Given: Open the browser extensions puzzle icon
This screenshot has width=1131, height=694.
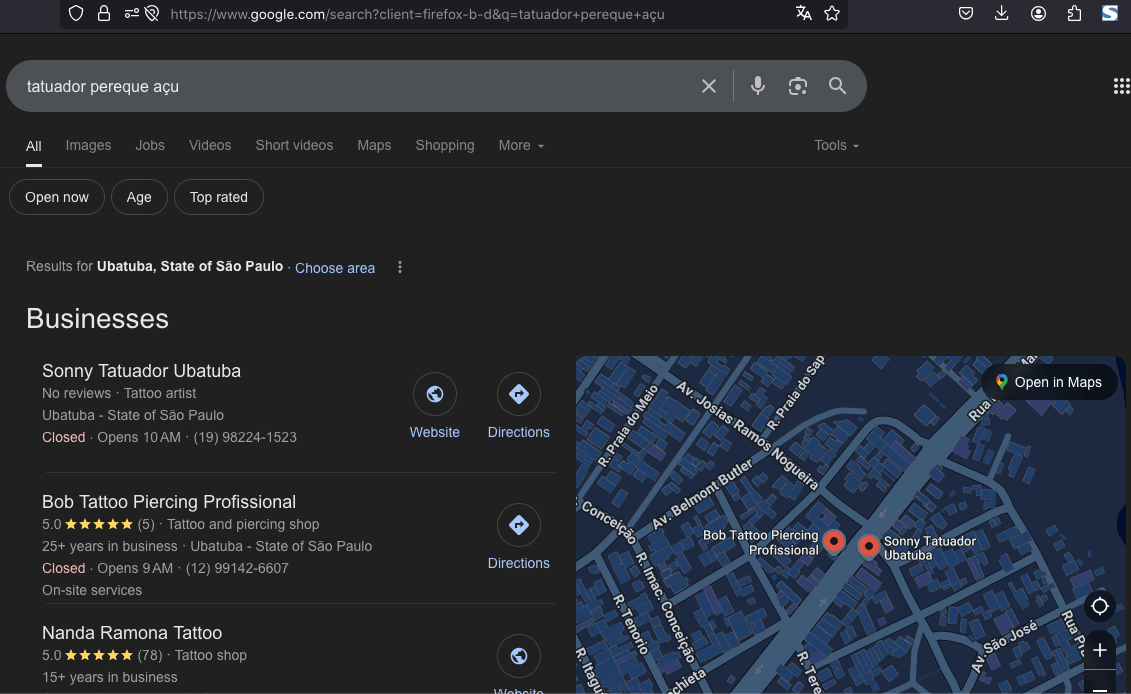Looking at the screenshot, I should click(1074, 13).
